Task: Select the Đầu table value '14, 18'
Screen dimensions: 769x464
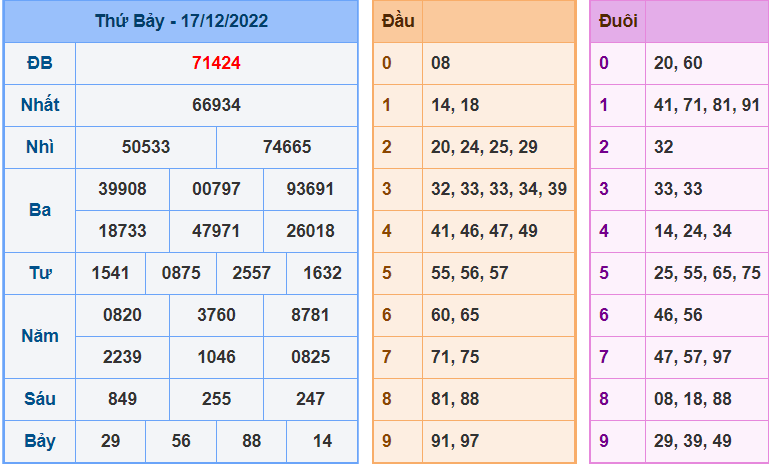Action: pyautogui.click(x=455, y=105)
